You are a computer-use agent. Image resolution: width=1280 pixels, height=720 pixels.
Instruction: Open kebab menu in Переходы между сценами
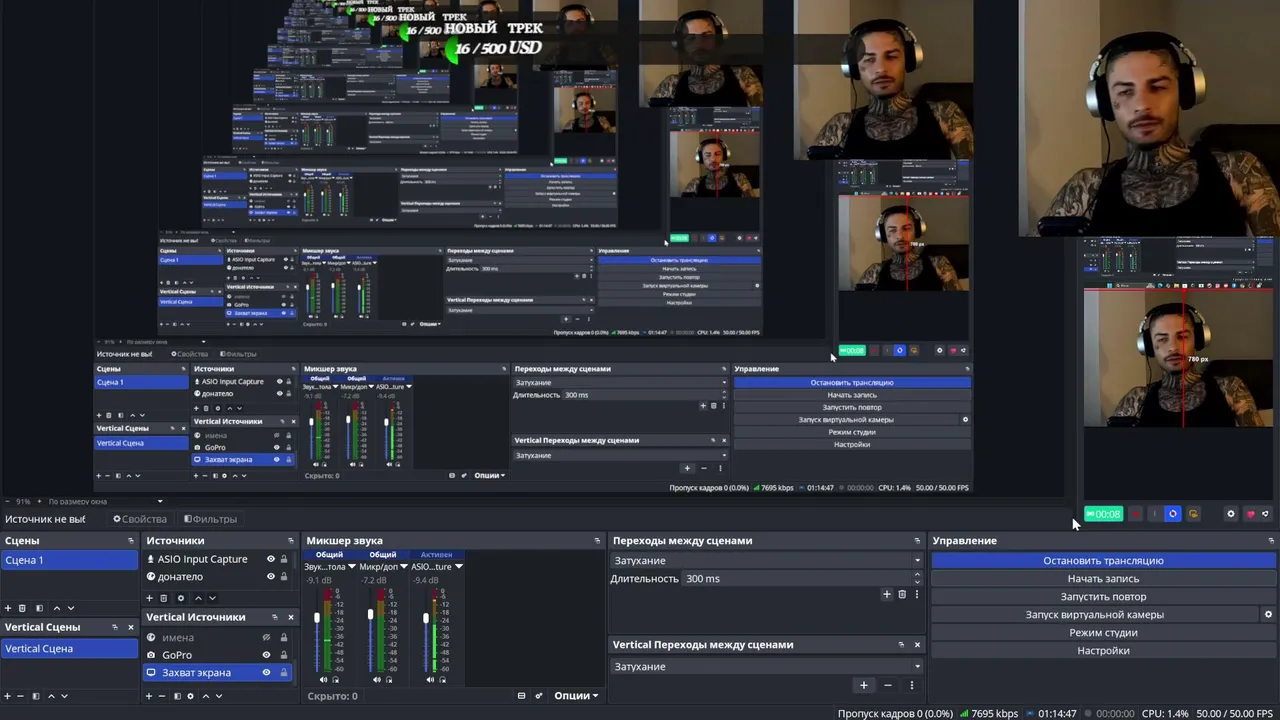[x=916, y=594]
